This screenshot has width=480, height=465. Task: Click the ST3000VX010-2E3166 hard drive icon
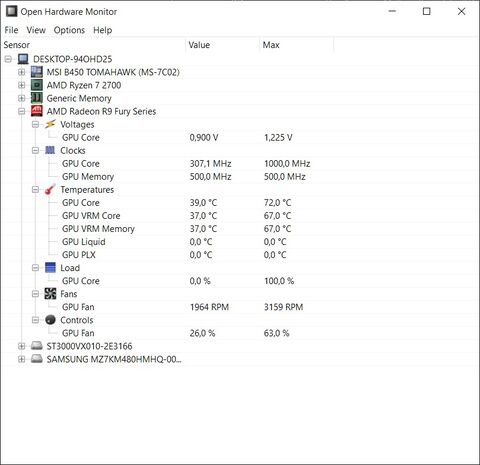click(x=37, y=346)
